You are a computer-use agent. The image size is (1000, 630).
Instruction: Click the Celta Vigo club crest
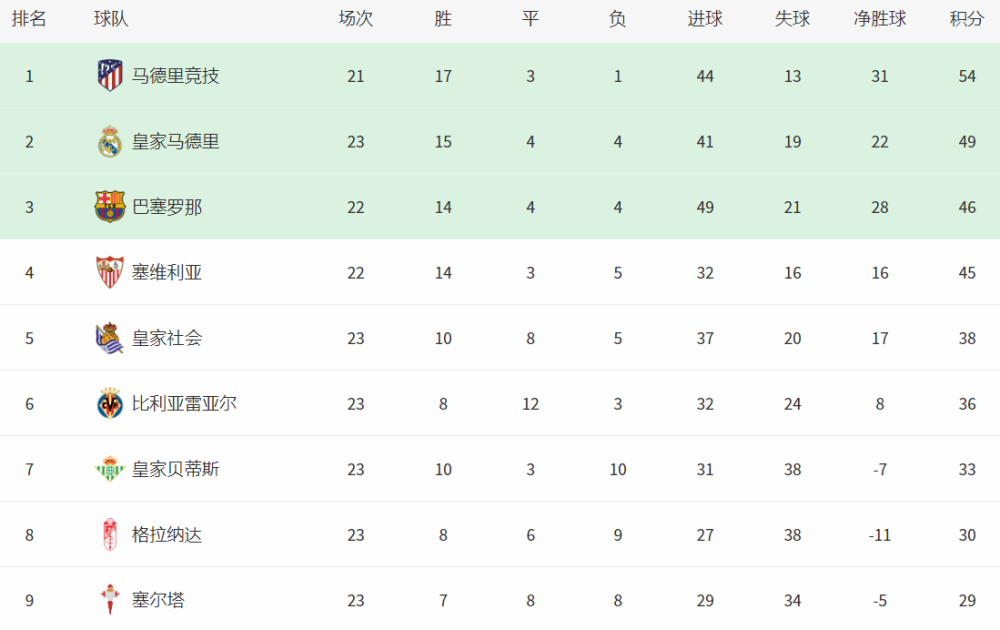[x=110, y=599]
